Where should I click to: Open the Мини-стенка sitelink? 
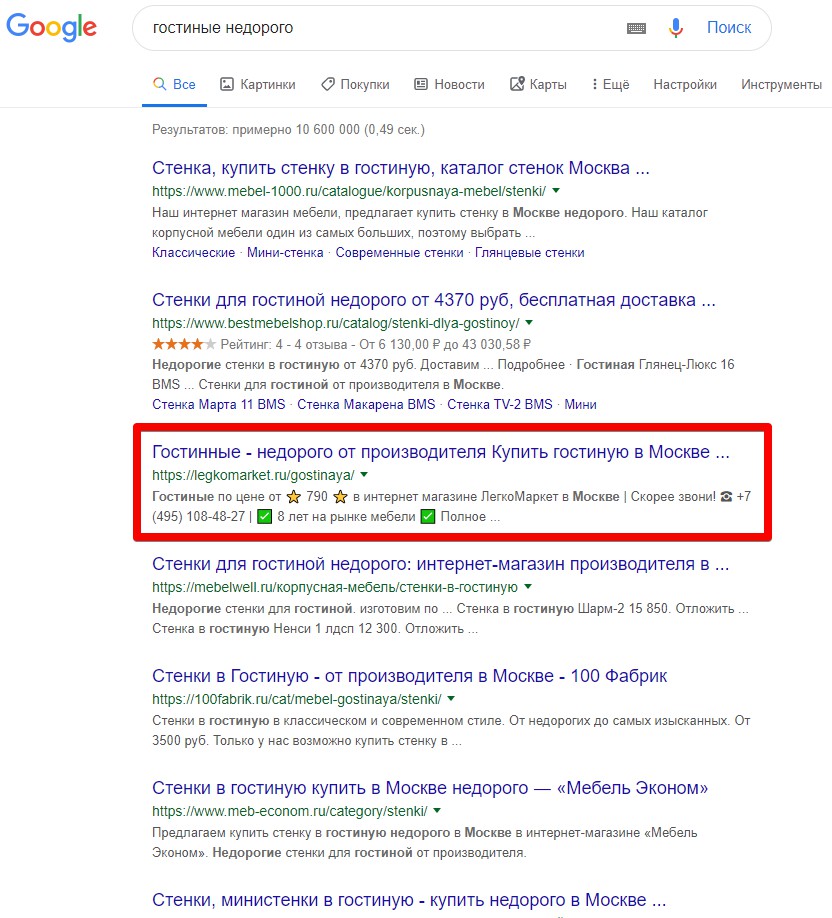[x=285, y=252]
